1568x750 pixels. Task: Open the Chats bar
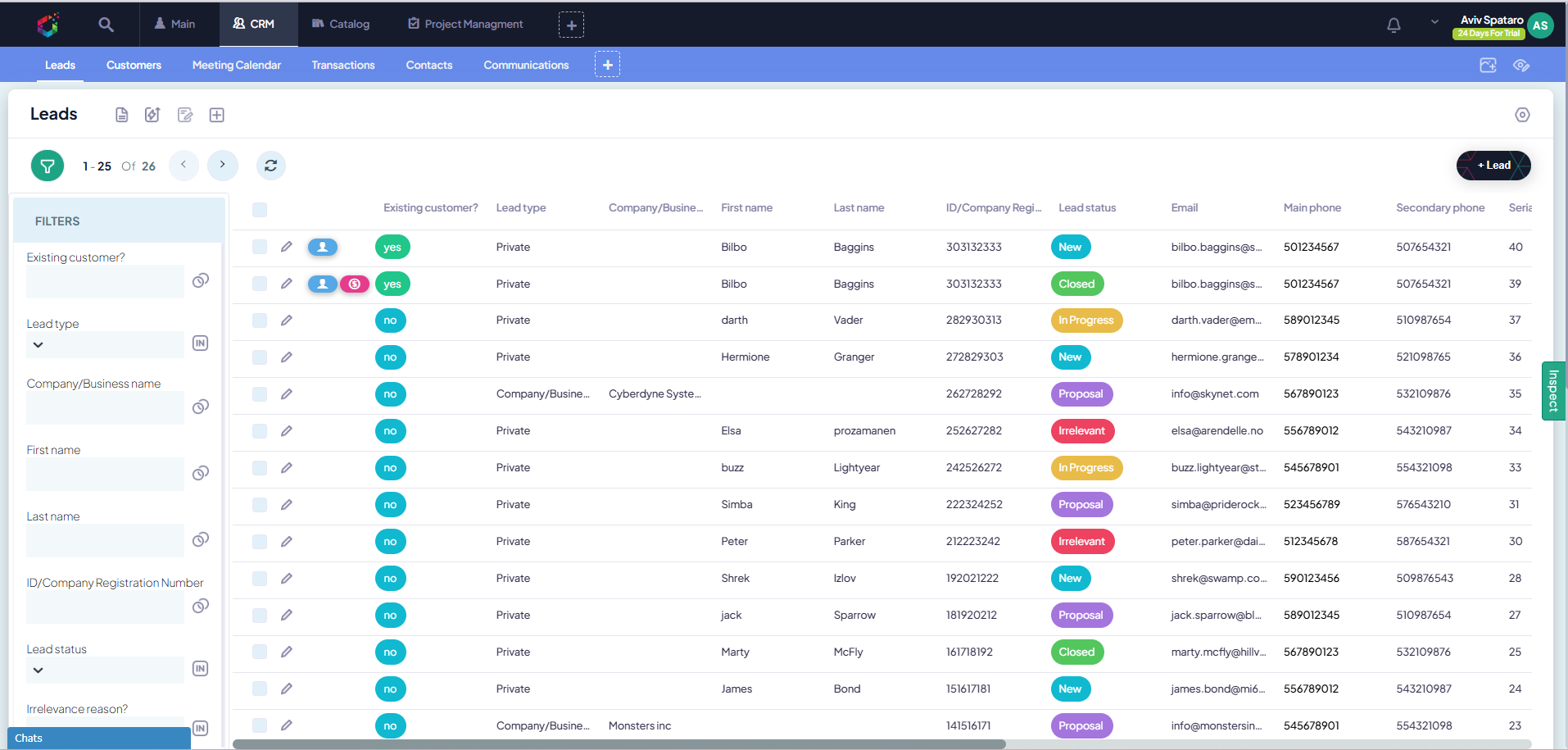click(x=99, y=739)
